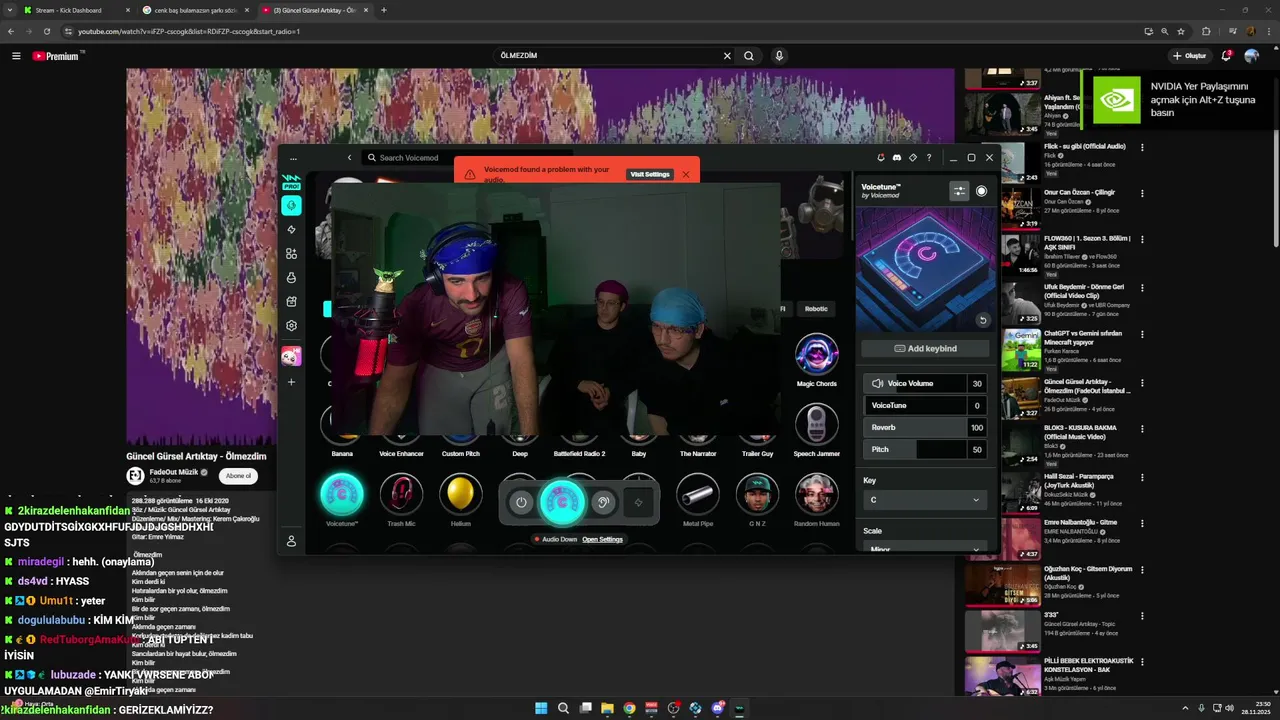Viewport: 1280px width, 720px height.
Task: Open options menu for Onur Can Özcan Çilingir
Action: pos(1142,193)
